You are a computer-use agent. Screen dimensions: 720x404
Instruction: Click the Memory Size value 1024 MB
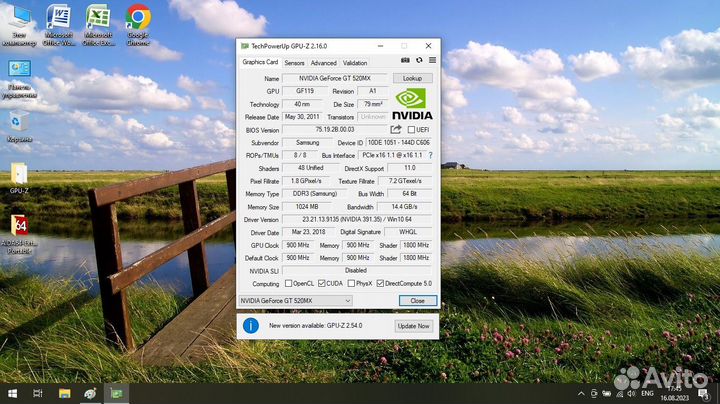click(307, 207)
